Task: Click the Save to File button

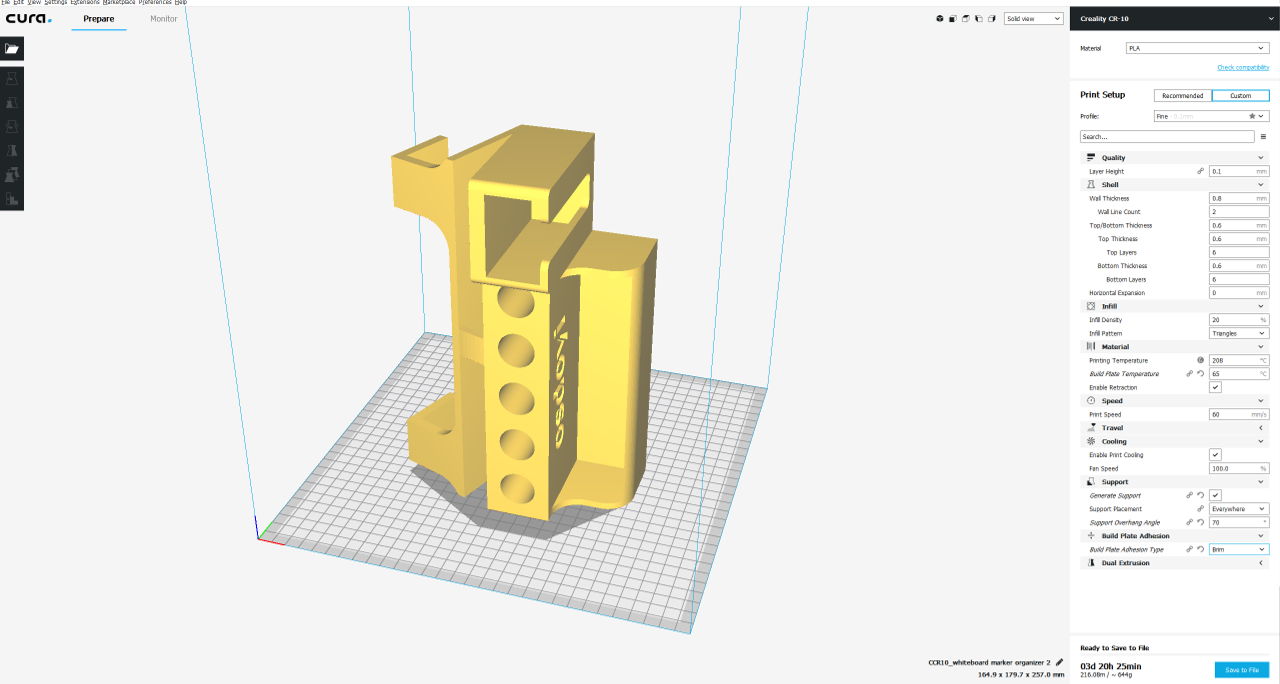Action: (x=1242, y=670)
